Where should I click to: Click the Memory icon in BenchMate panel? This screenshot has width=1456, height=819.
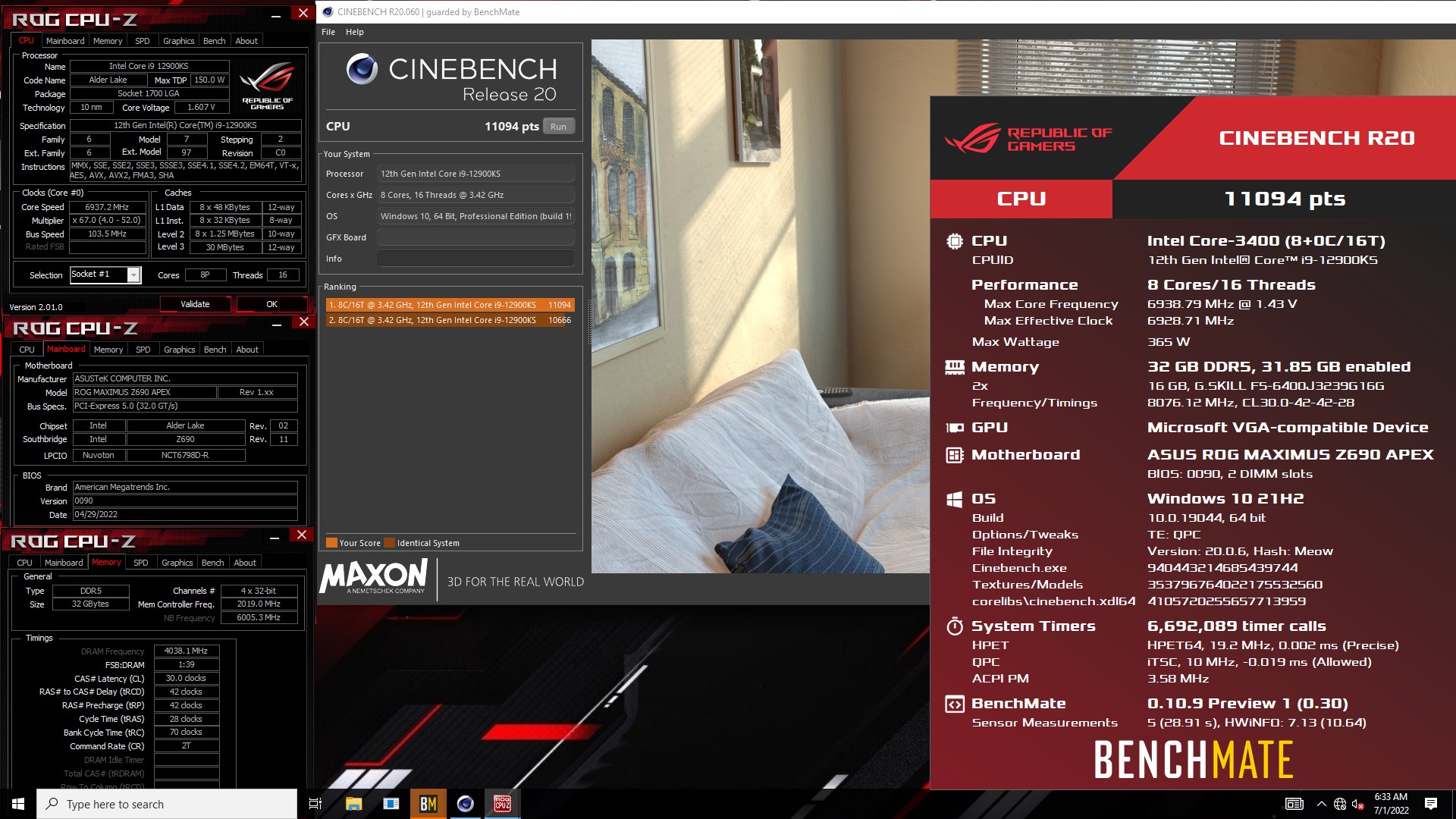tap(955, 367)
